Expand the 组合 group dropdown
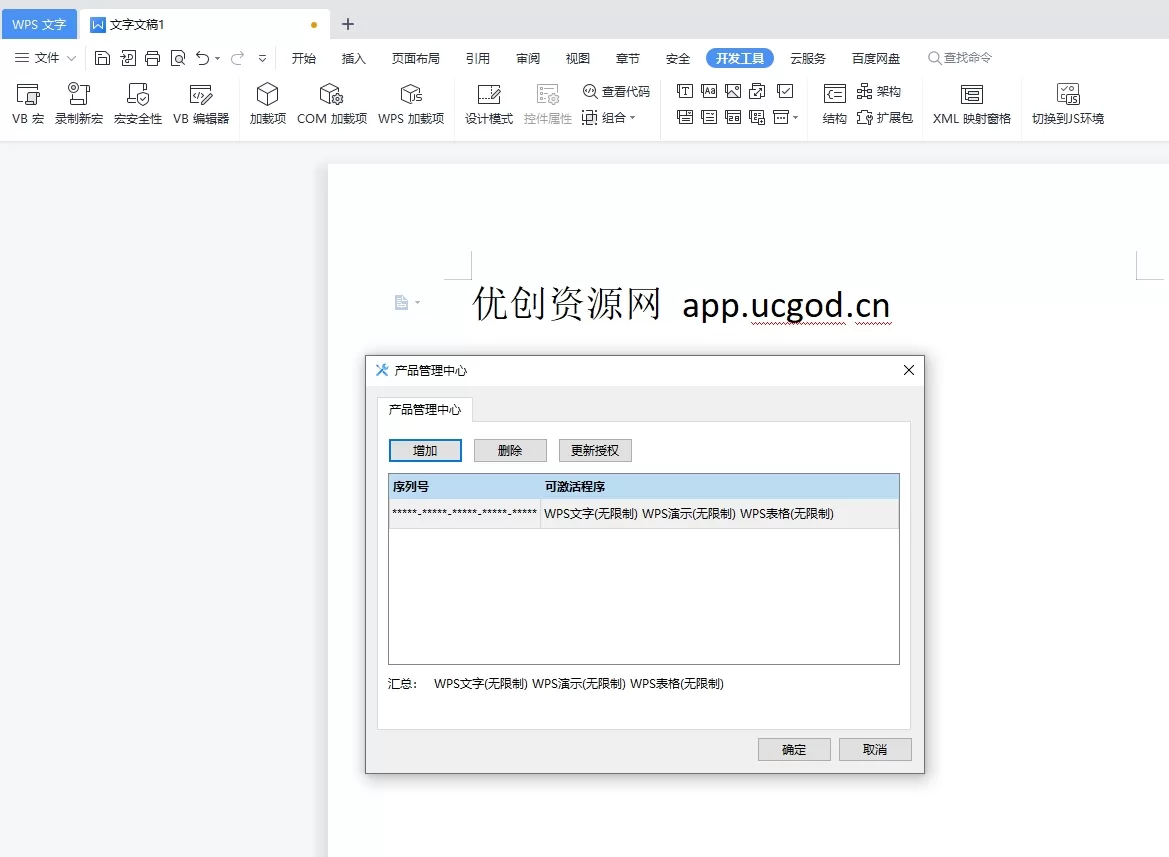This screenshot has width=1169, height=857. click(609, 117)
